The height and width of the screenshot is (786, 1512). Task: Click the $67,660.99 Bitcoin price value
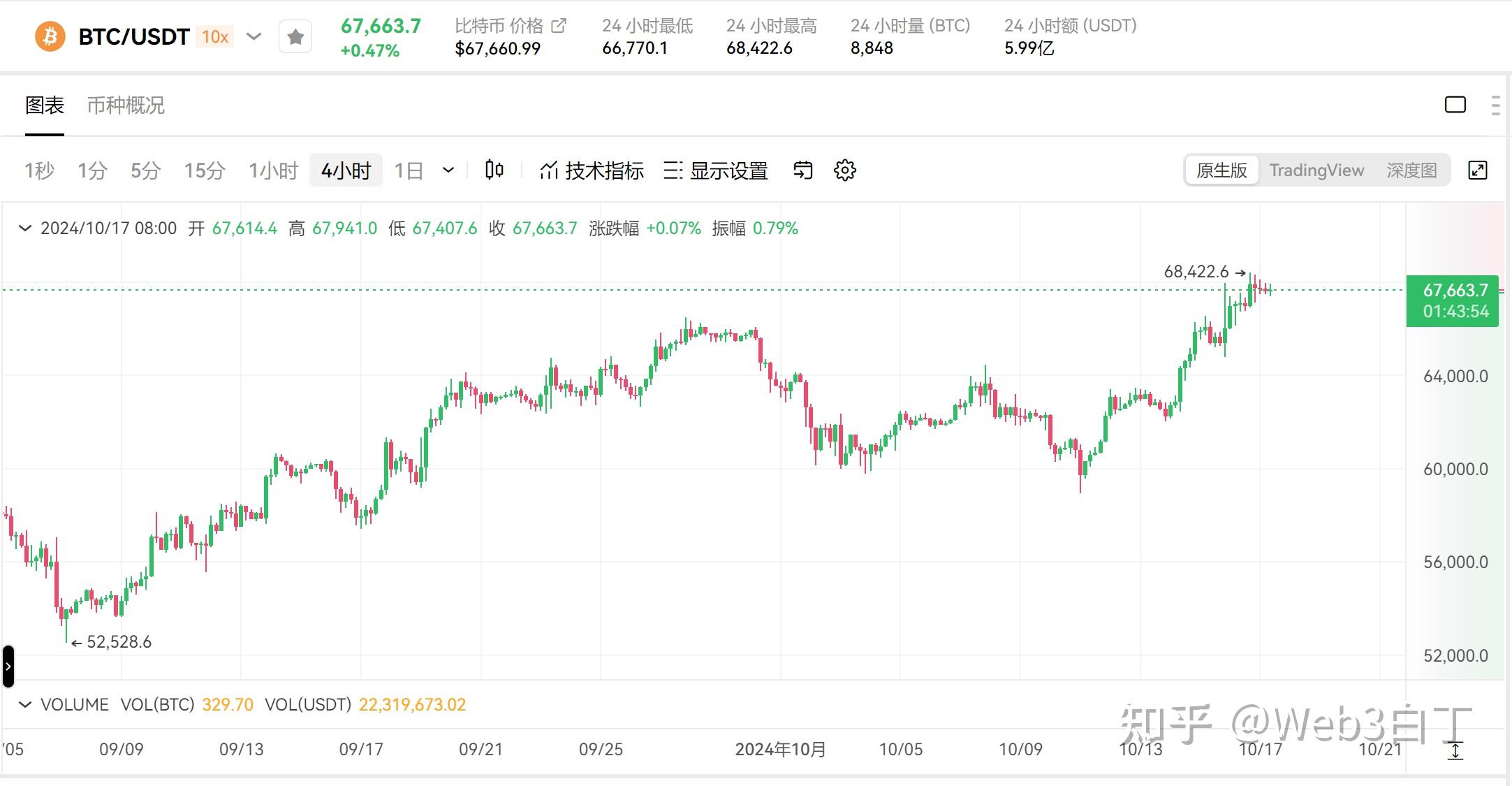[497, 48]
